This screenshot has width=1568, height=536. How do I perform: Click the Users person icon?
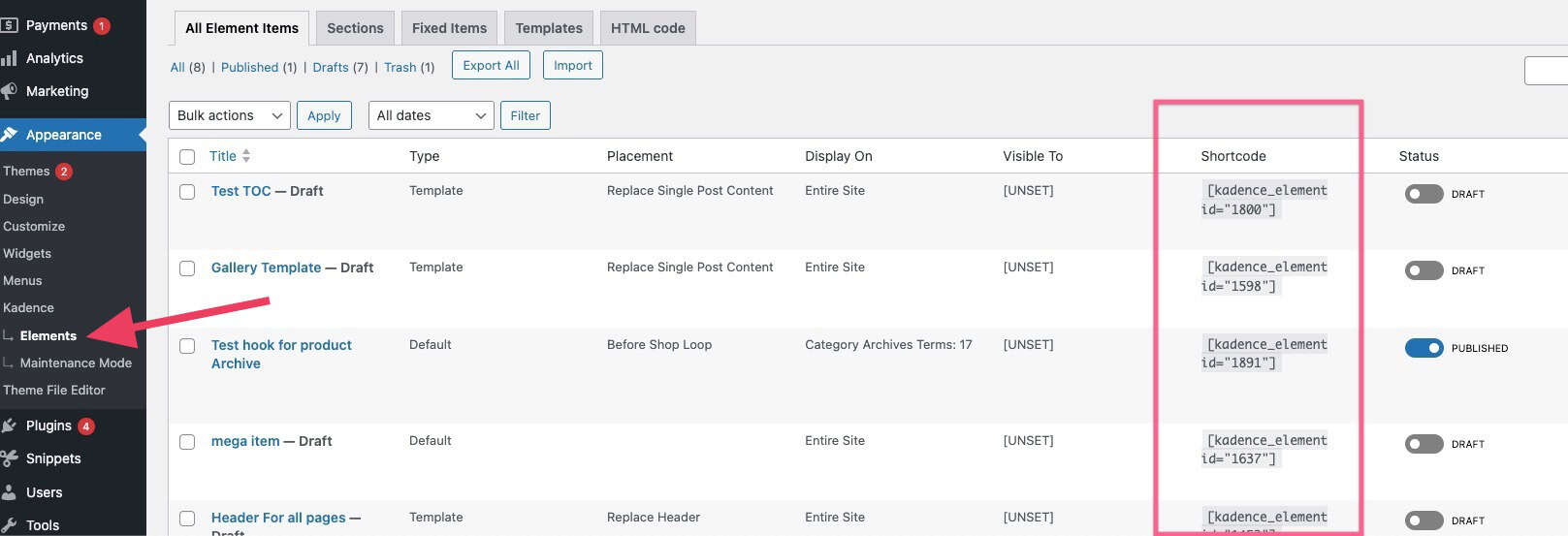pyautogui.click(x=10, y=492)
